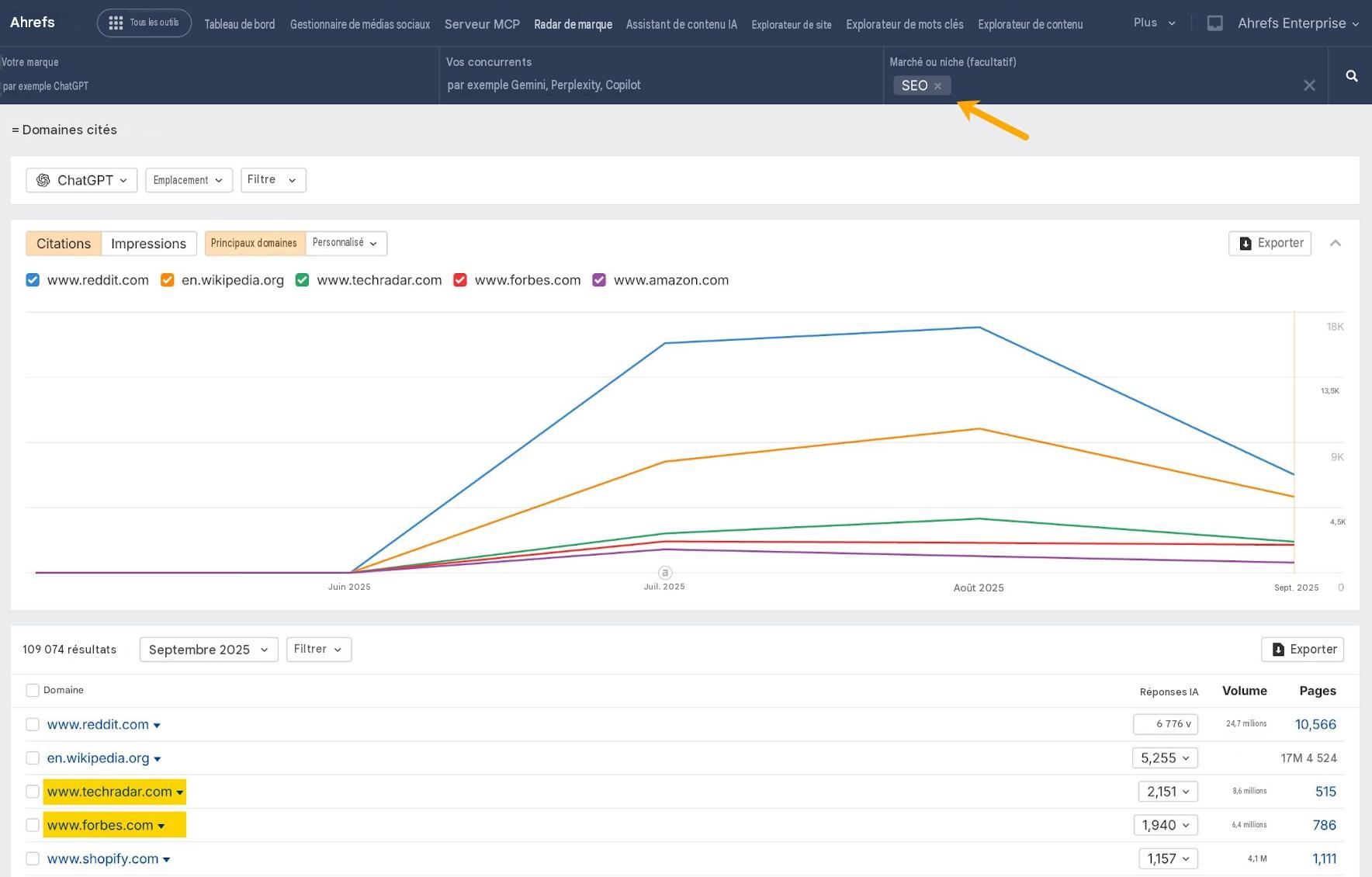Tick the checkbox for the www.reddit.com row
The height and width of the screenshot is (877, 1372).
tap(33, 724)
